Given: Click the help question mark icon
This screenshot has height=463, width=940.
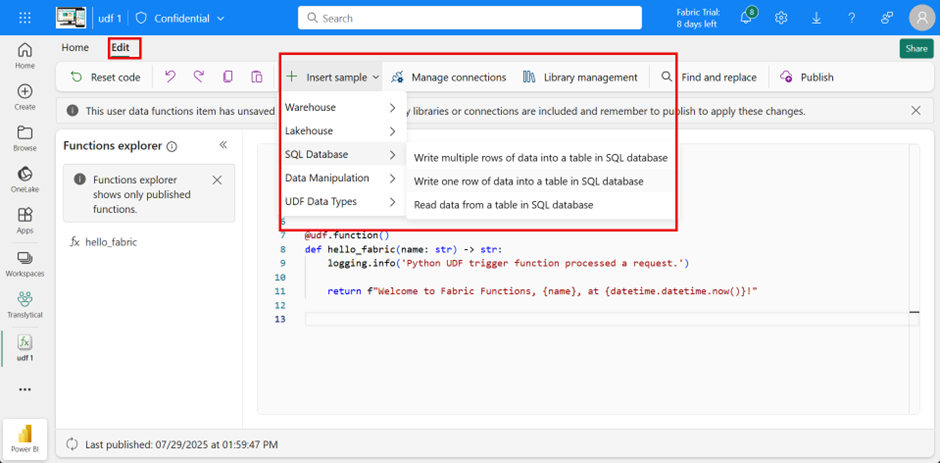Looking at the screenshot, I should [x=851, y=18].
